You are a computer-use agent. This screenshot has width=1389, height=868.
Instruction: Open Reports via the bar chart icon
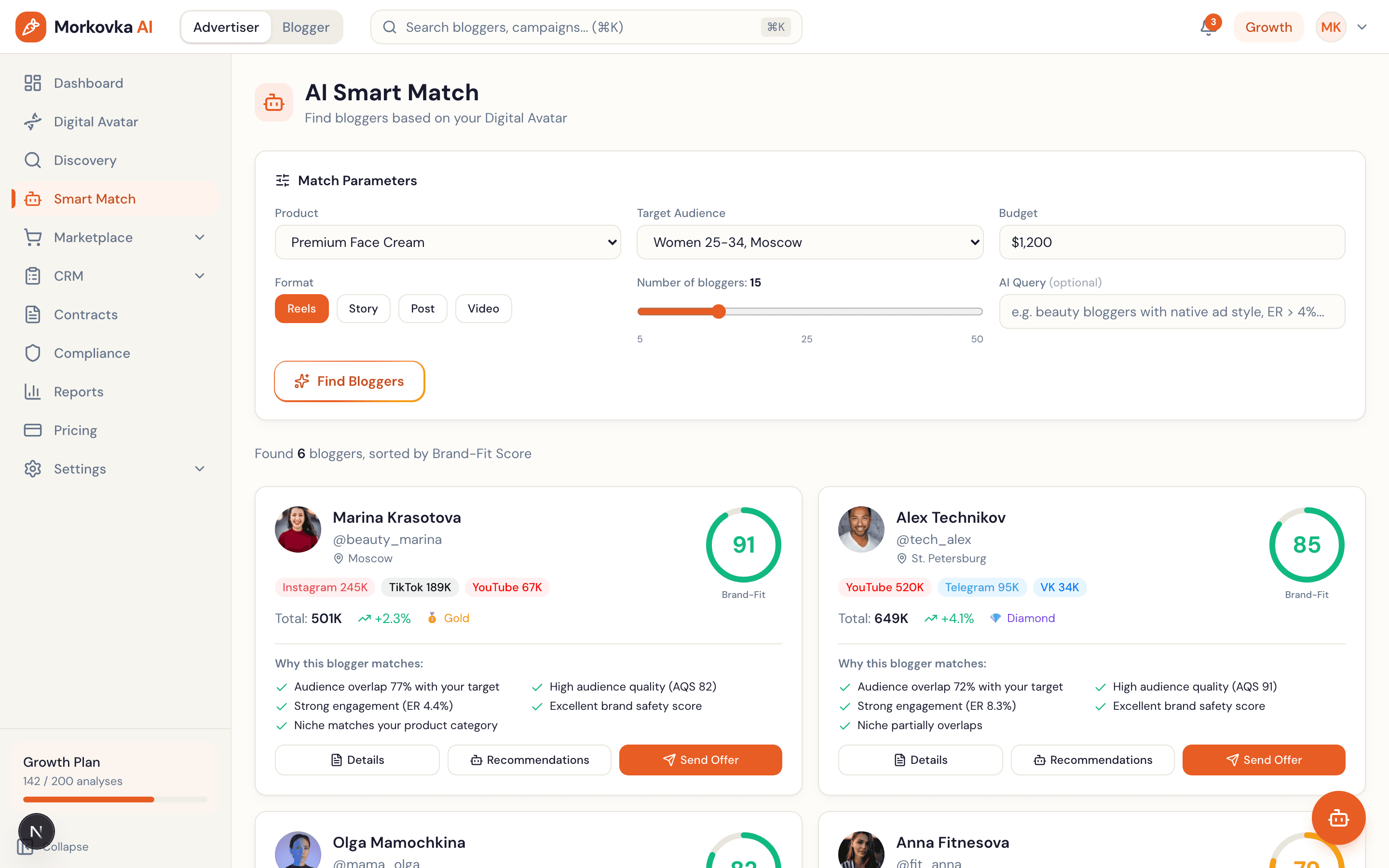click(33, 391)
